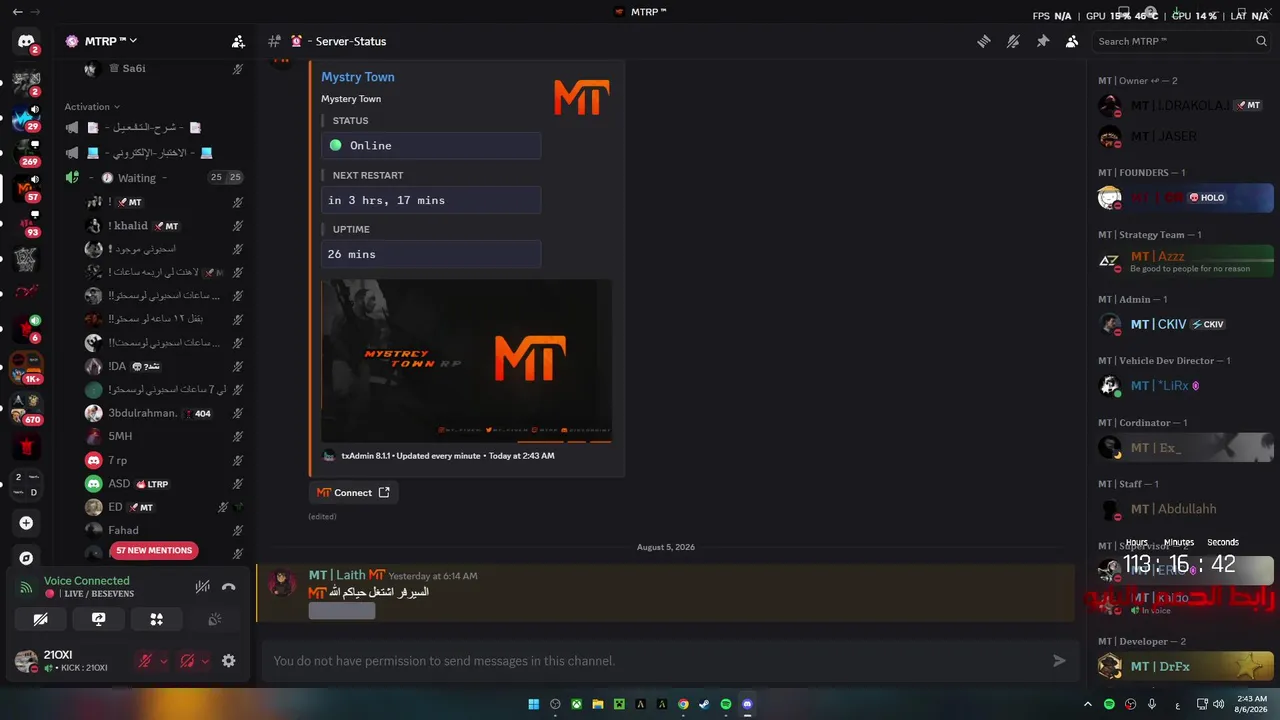Image resolution: width=1280 pixels, height=720 pixels.
Task: Open Discover servers compass
Action: pos(26,558)
